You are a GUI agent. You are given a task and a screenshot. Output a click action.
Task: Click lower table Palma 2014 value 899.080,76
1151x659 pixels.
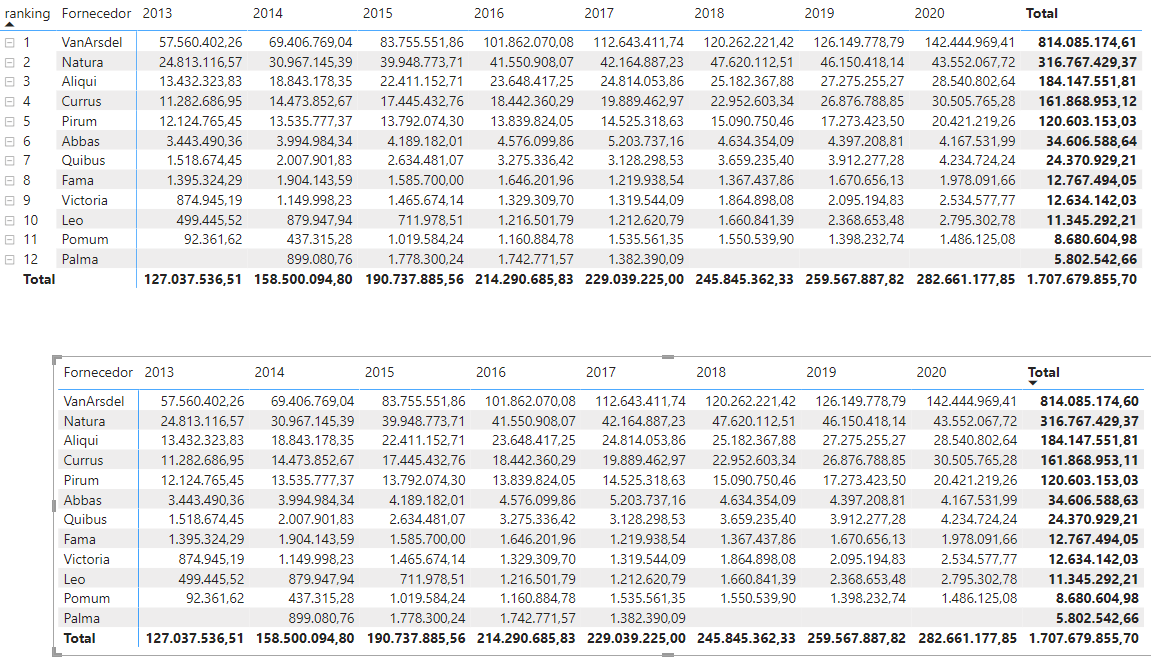coord(322,618)
